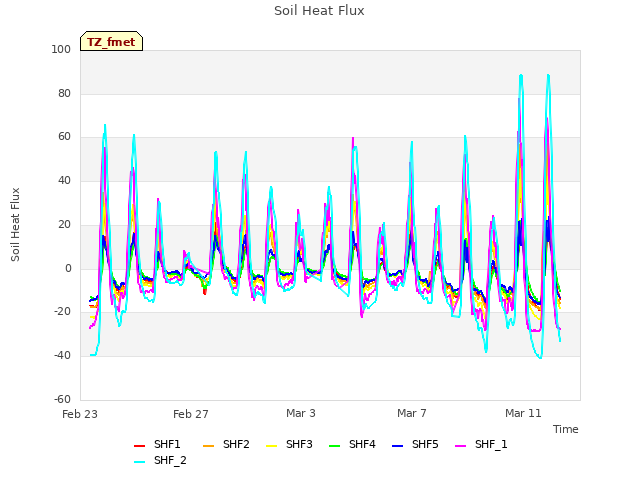
Task: Click the -60 y-axis tick label
Action: [62, 399]
